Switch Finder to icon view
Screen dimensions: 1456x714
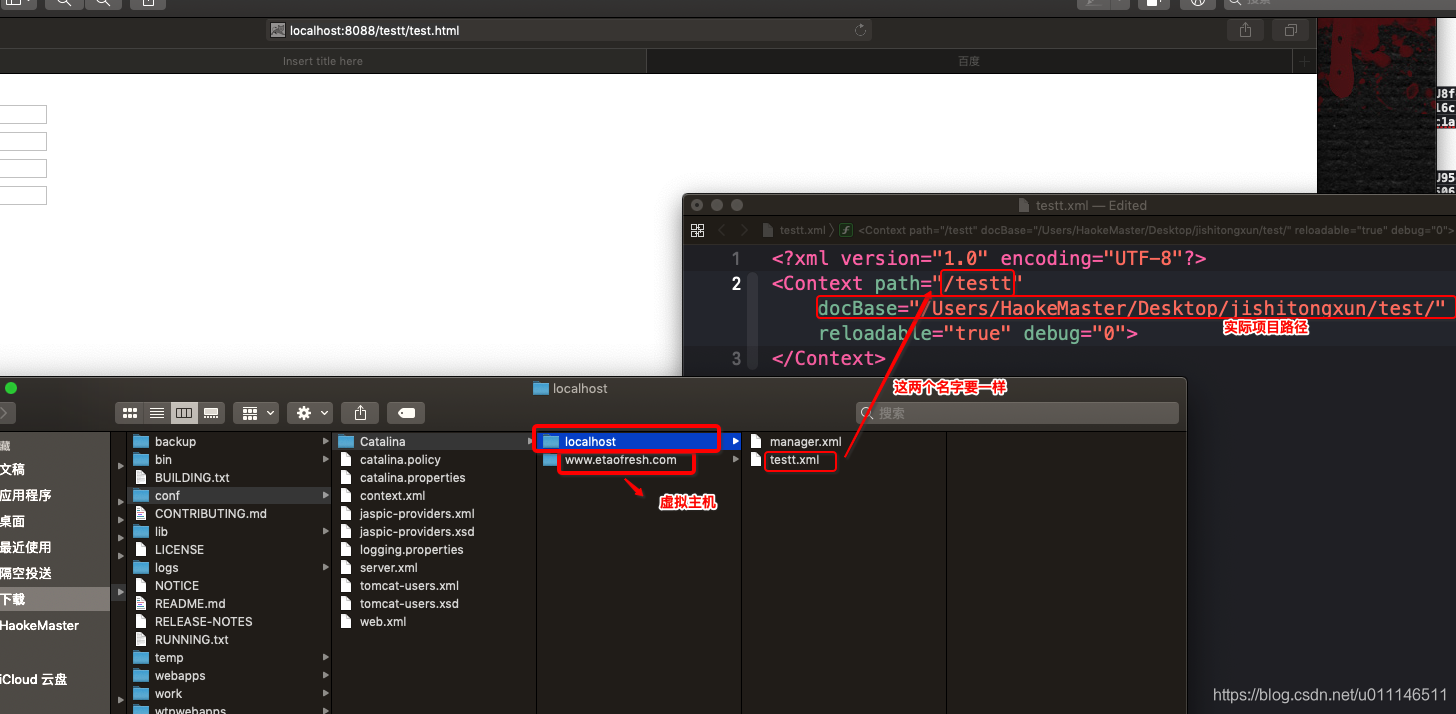click(x=130, y=412)
